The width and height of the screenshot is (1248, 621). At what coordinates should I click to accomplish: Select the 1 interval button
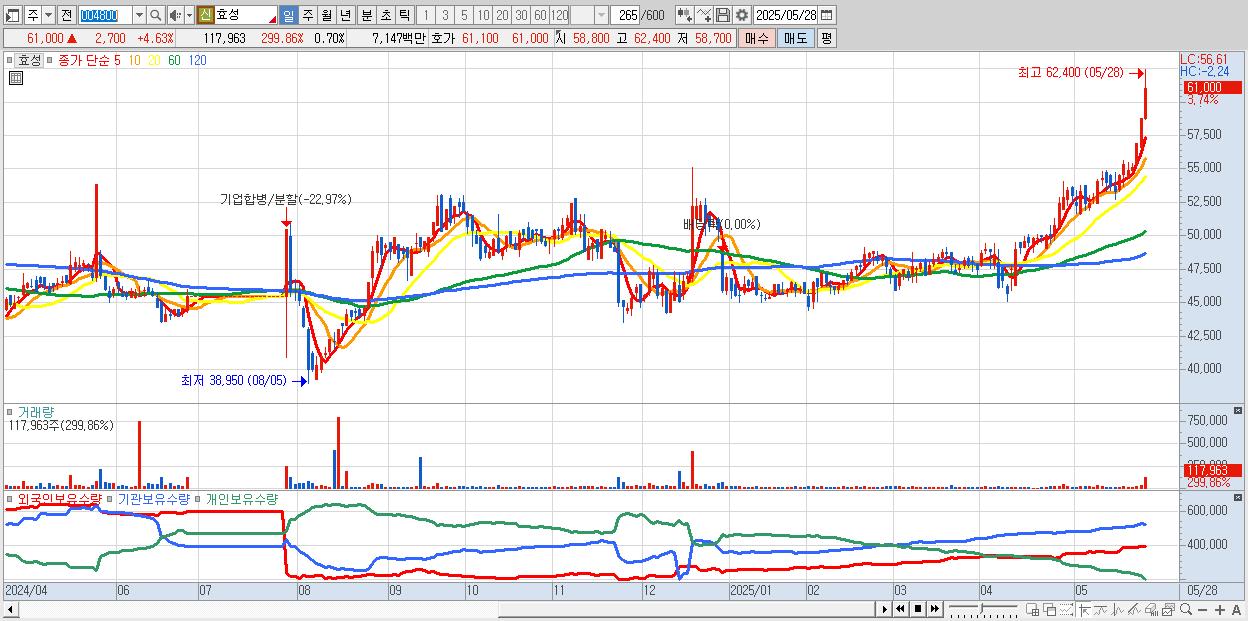pos(426,15)
